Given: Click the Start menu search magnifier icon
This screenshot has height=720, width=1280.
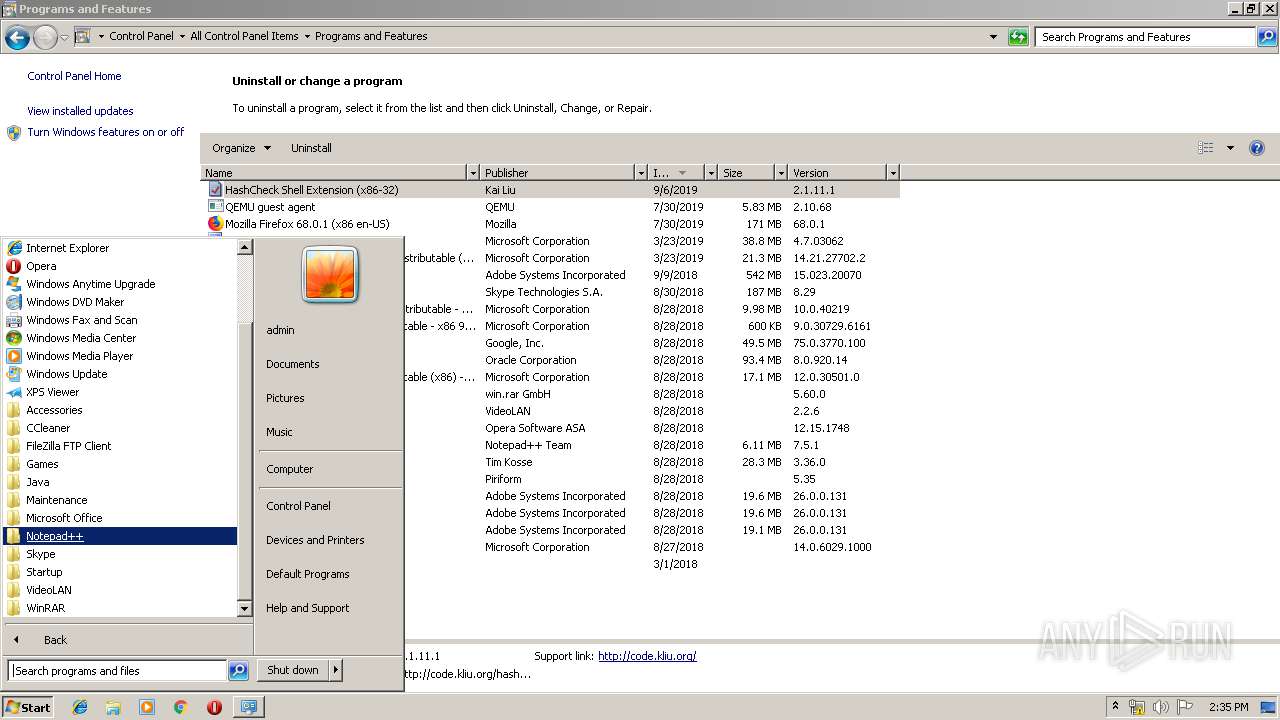Looking at the screenshot, I should 238,671.
